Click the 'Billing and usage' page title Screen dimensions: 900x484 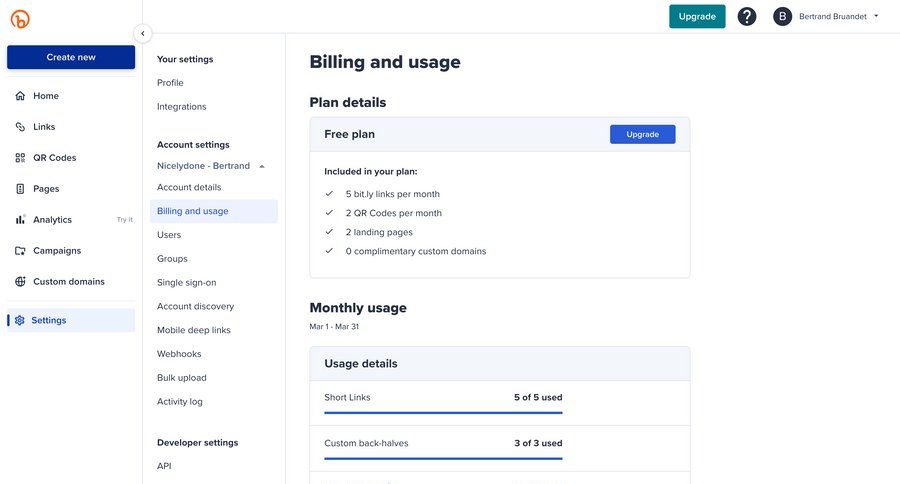point(385,62)
